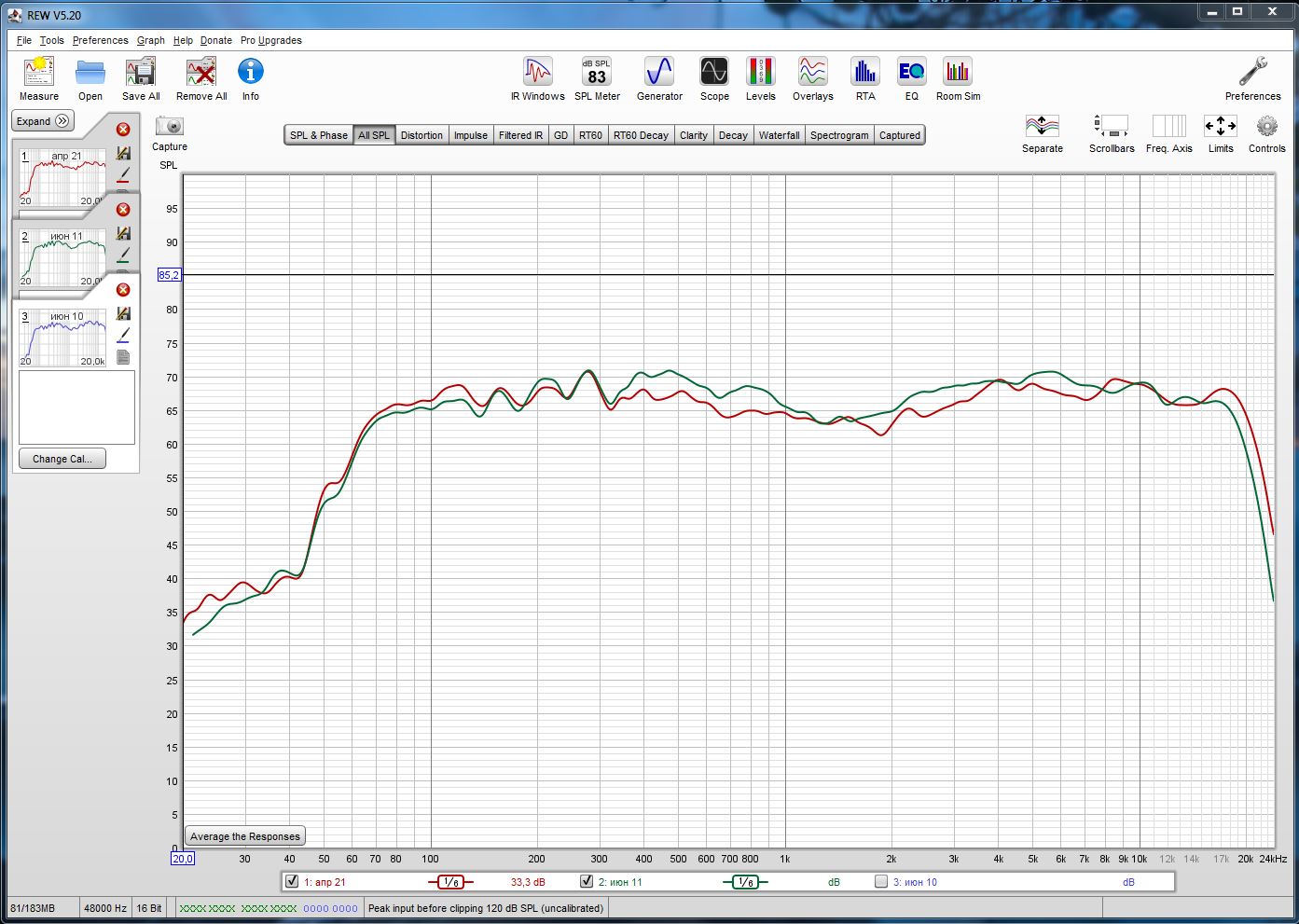
Task: Enable the 'июн 10' trace checkbox
Action: coord(881,881)
